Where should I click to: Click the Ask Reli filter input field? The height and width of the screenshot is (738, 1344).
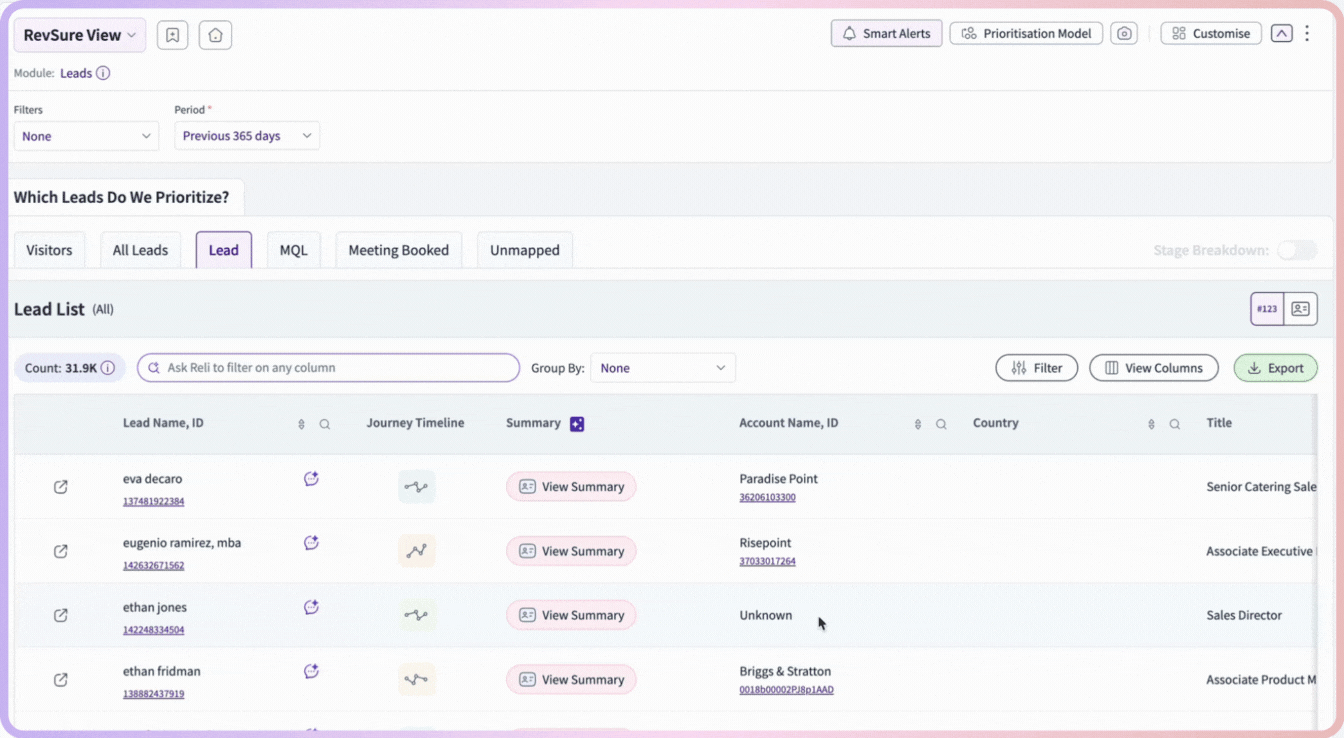click(x=328, y=368)
